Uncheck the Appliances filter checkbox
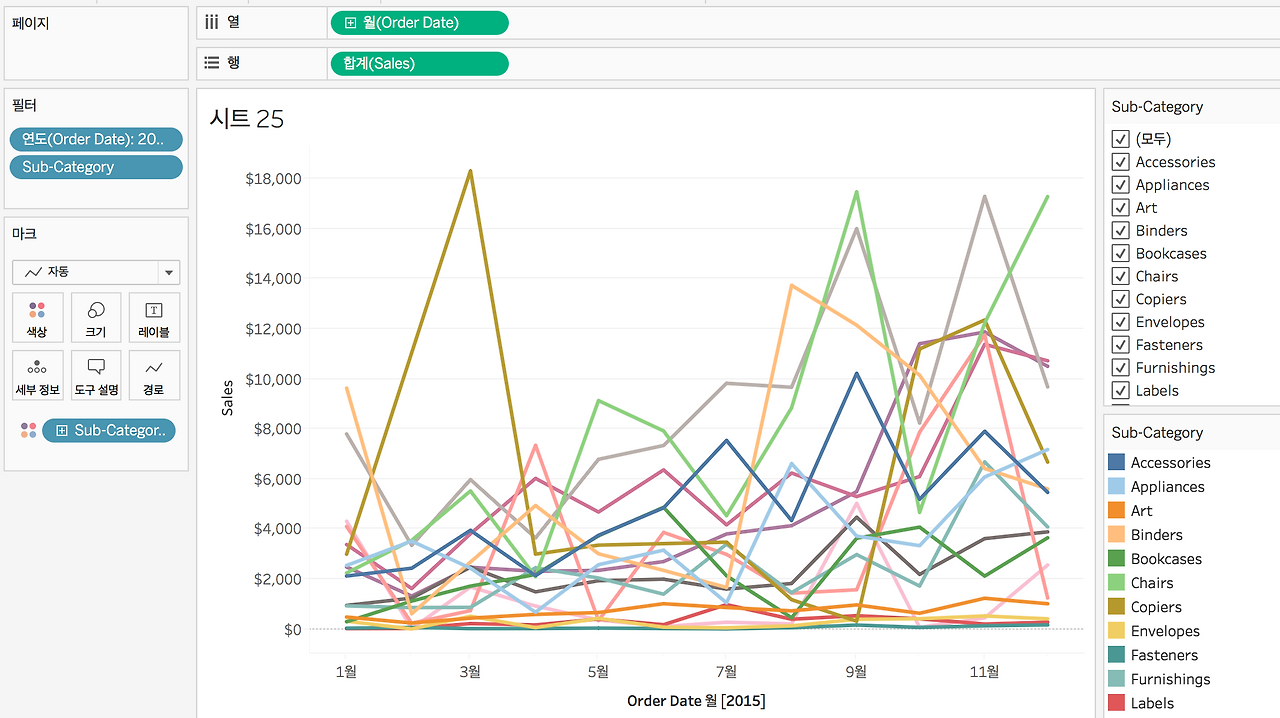 coord(1121,185)
